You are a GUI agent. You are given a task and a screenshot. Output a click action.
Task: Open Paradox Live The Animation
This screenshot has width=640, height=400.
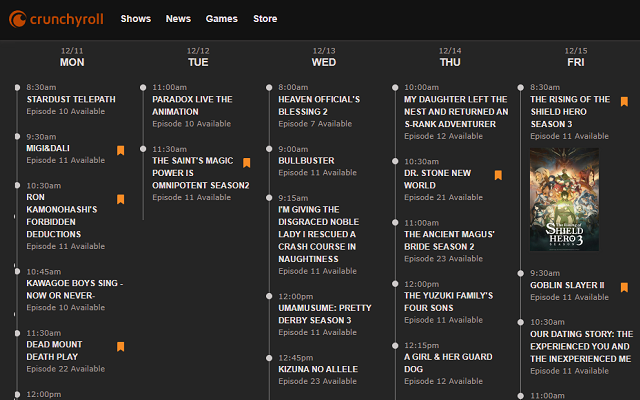click(192, 105)
